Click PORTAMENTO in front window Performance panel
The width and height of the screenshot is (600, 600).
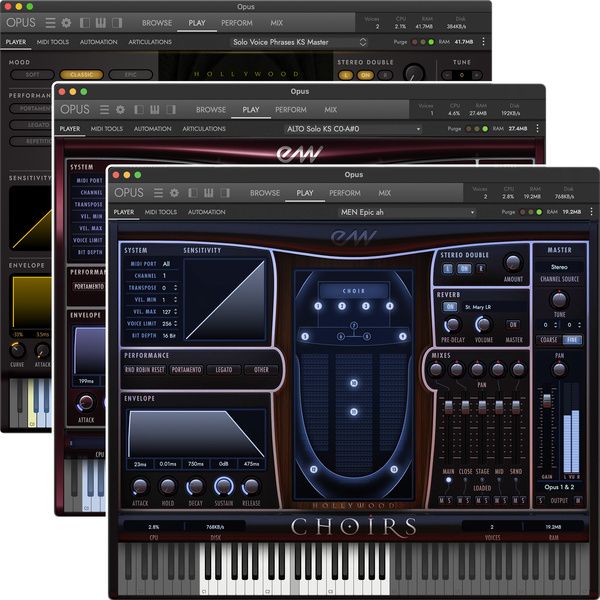pos(186,370)
